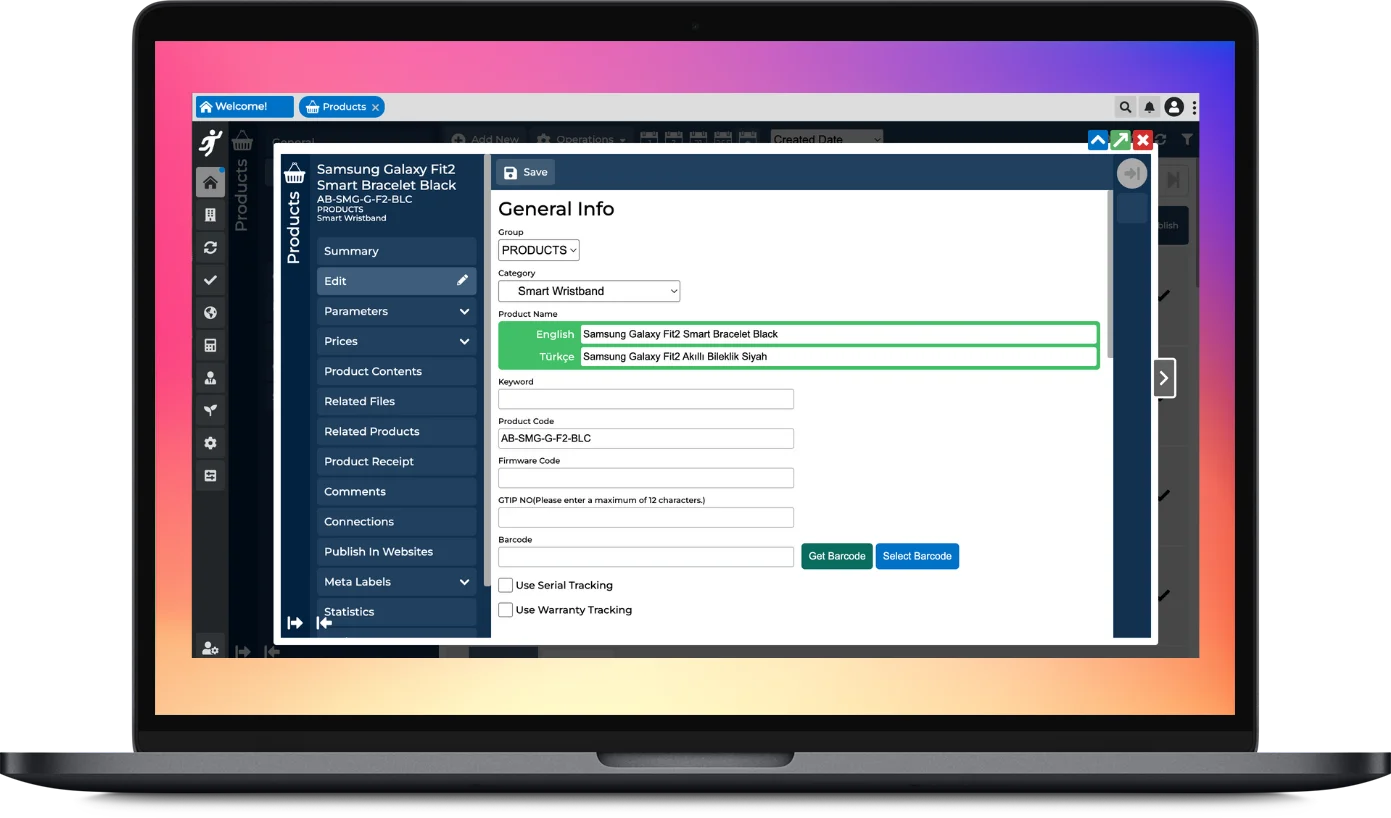The height and width of the screenshot is (818, 1391).
Task: Open notifications bell icon
Action: coord(1150,107)
